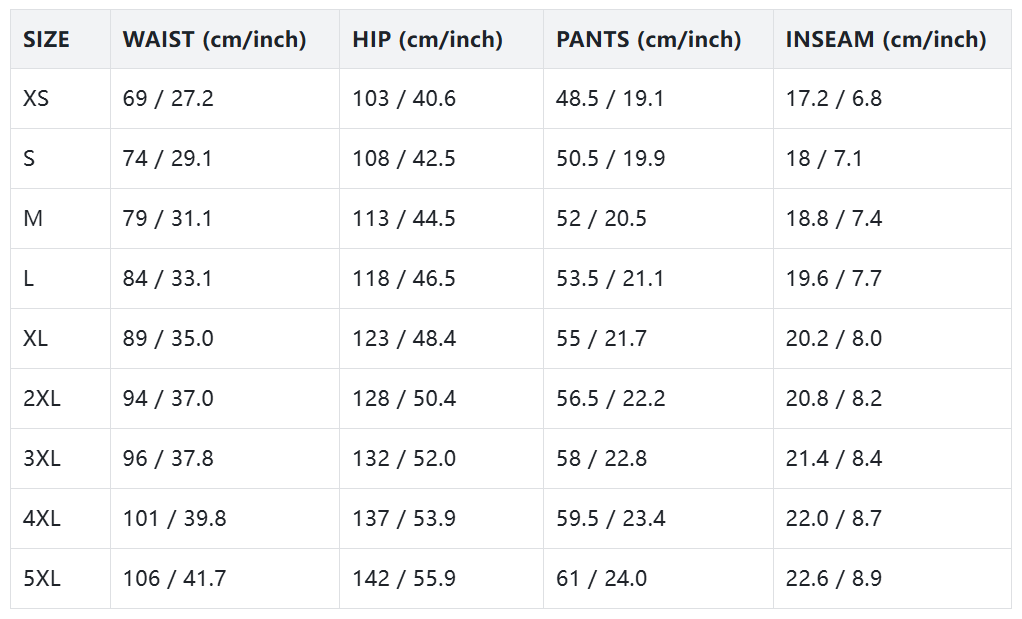Click the SIZE column header

[47, 40]
